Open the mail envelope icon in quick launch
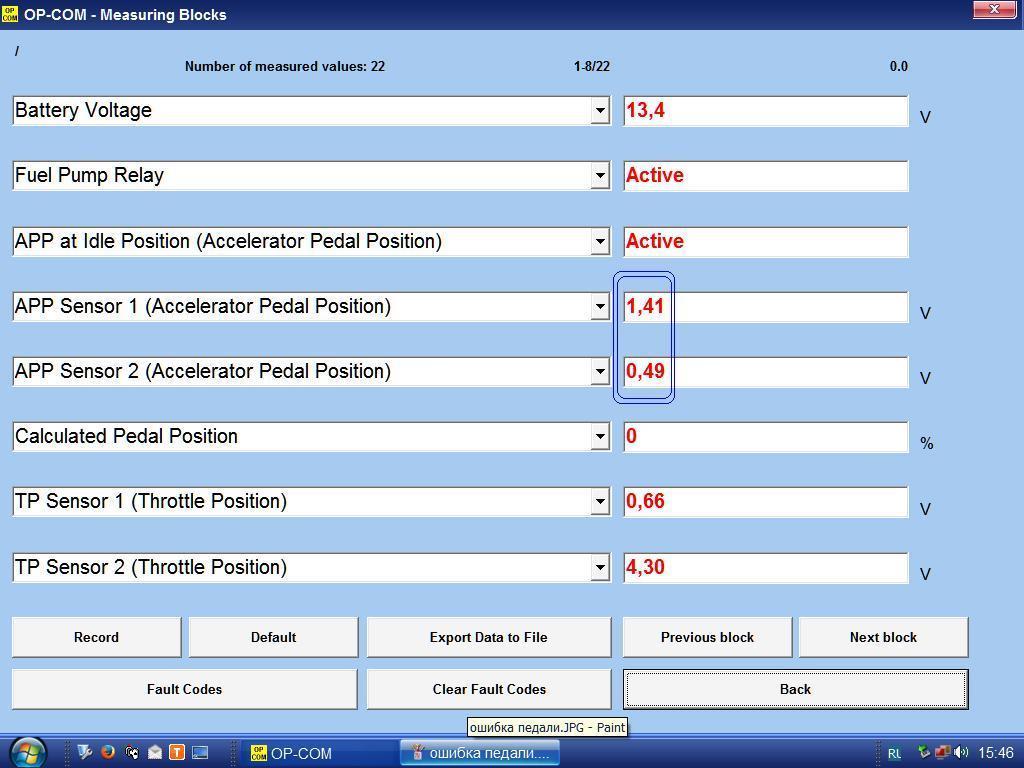The width and height of the screenshot is (1024, 768). 155,752
